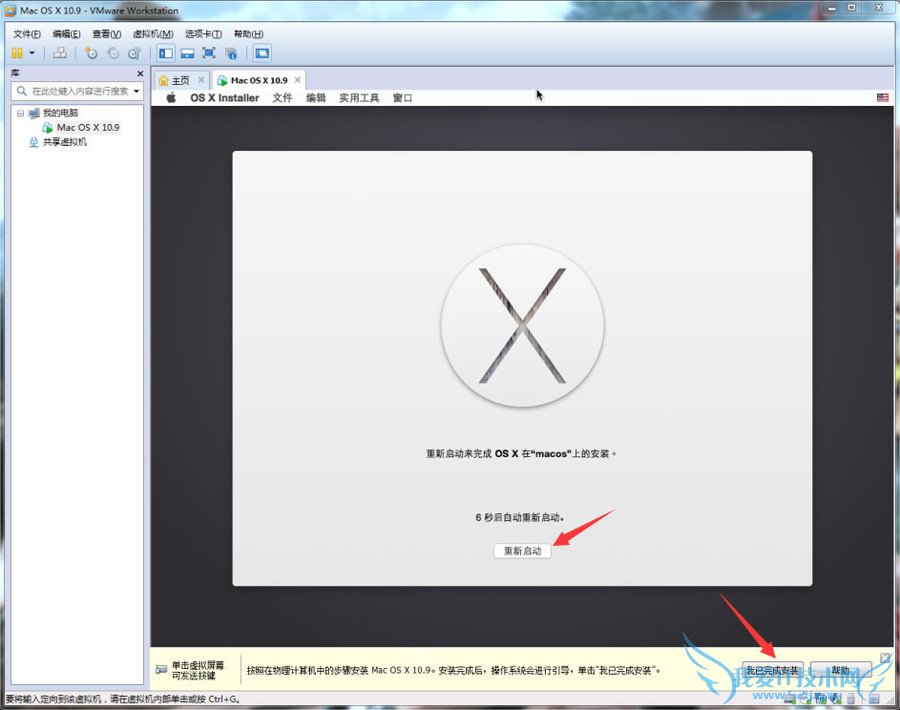Click the 重新启动 button
This screenshot has width=900, height=710.
(522, 551)
